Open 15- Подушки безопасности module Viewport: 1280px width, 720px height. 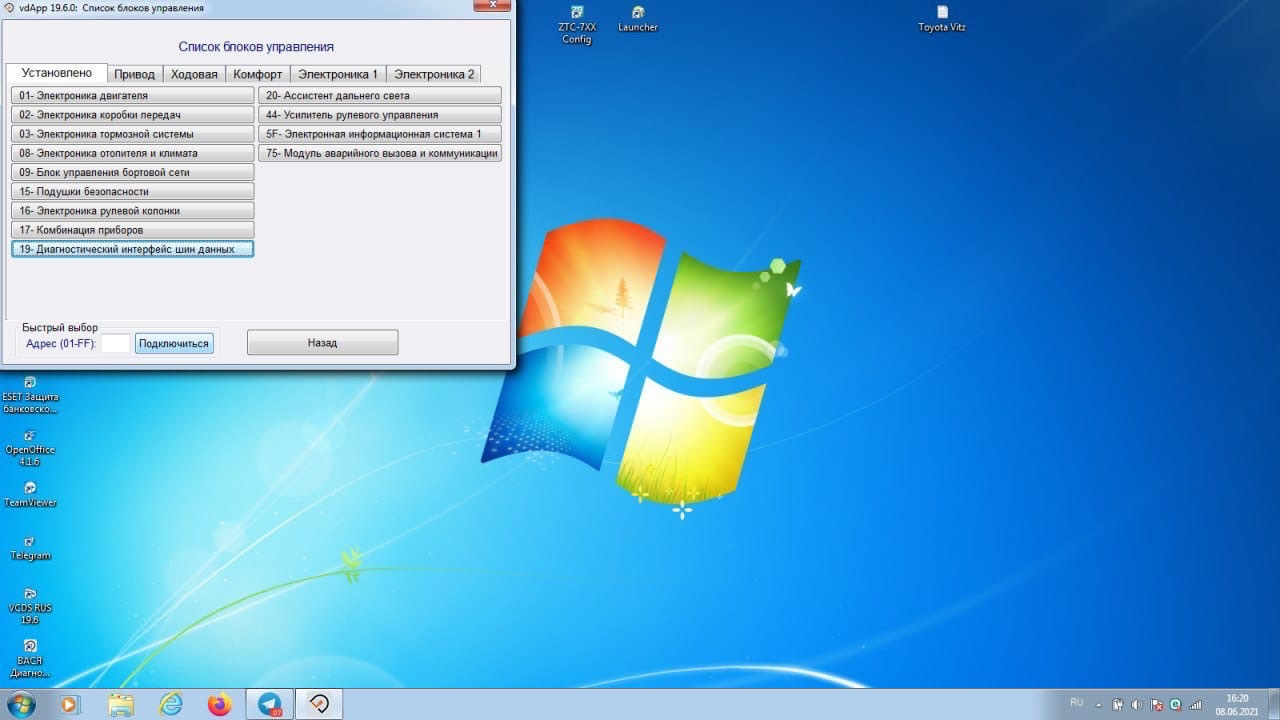133,191
